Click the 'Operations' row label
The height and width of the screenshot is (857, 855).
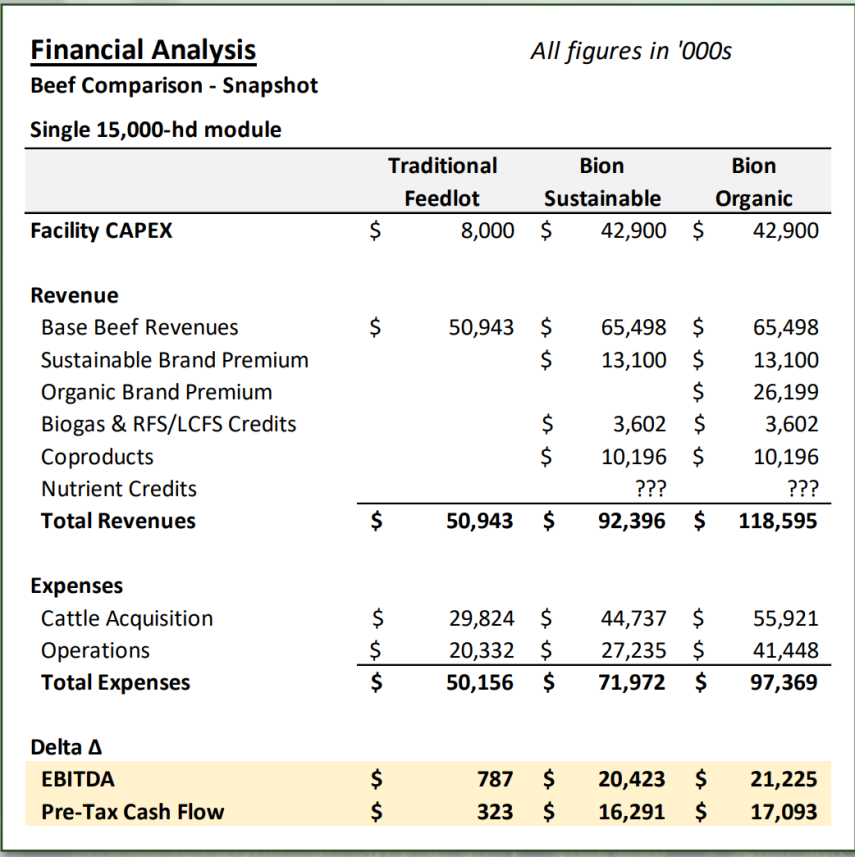tap(95, 651)
